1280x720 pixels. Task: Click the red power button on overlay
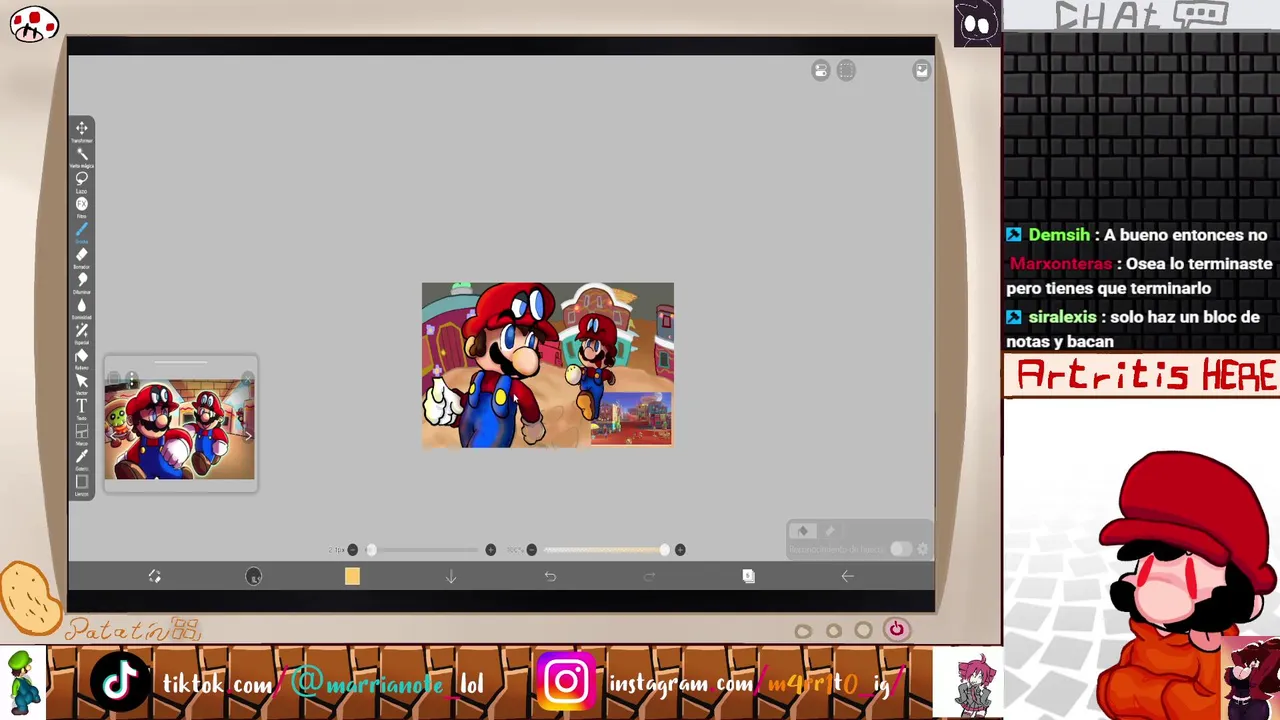coord(896,629)
